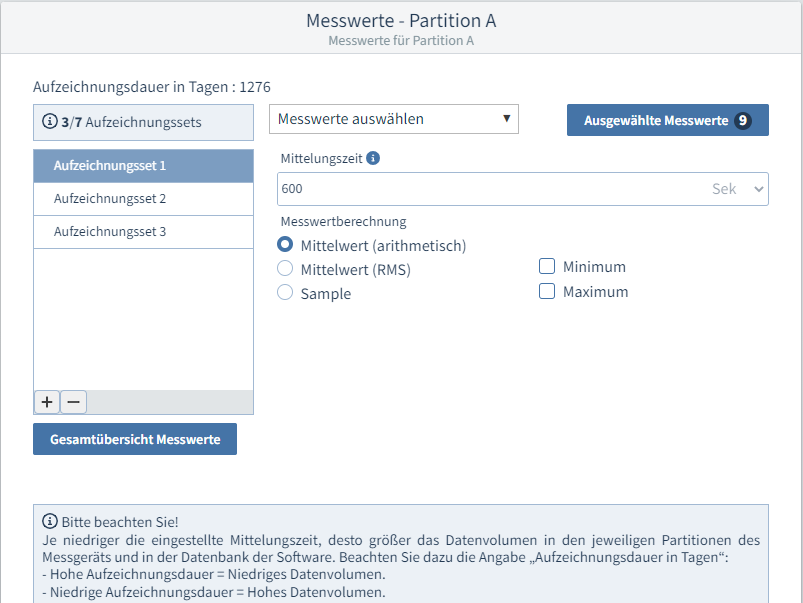The image size is (803, 603).
Task: Select the Sample radio button
Action: click(285, 293)
